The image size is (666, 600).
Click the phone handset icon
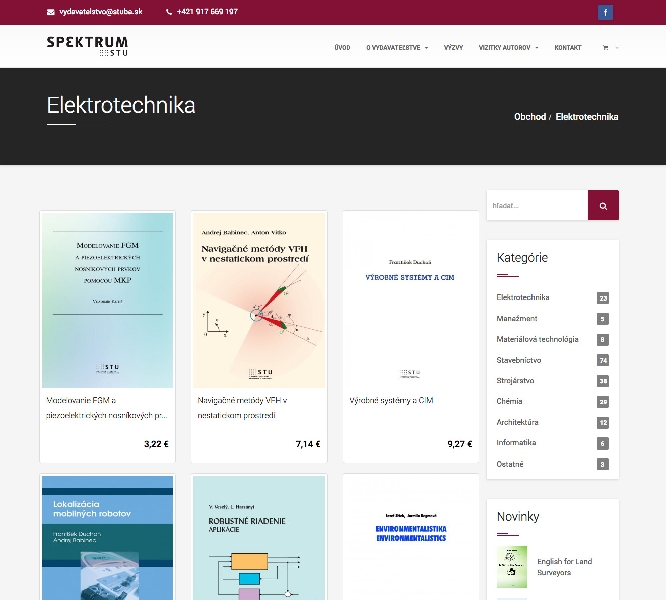click(x=169, y=12)
